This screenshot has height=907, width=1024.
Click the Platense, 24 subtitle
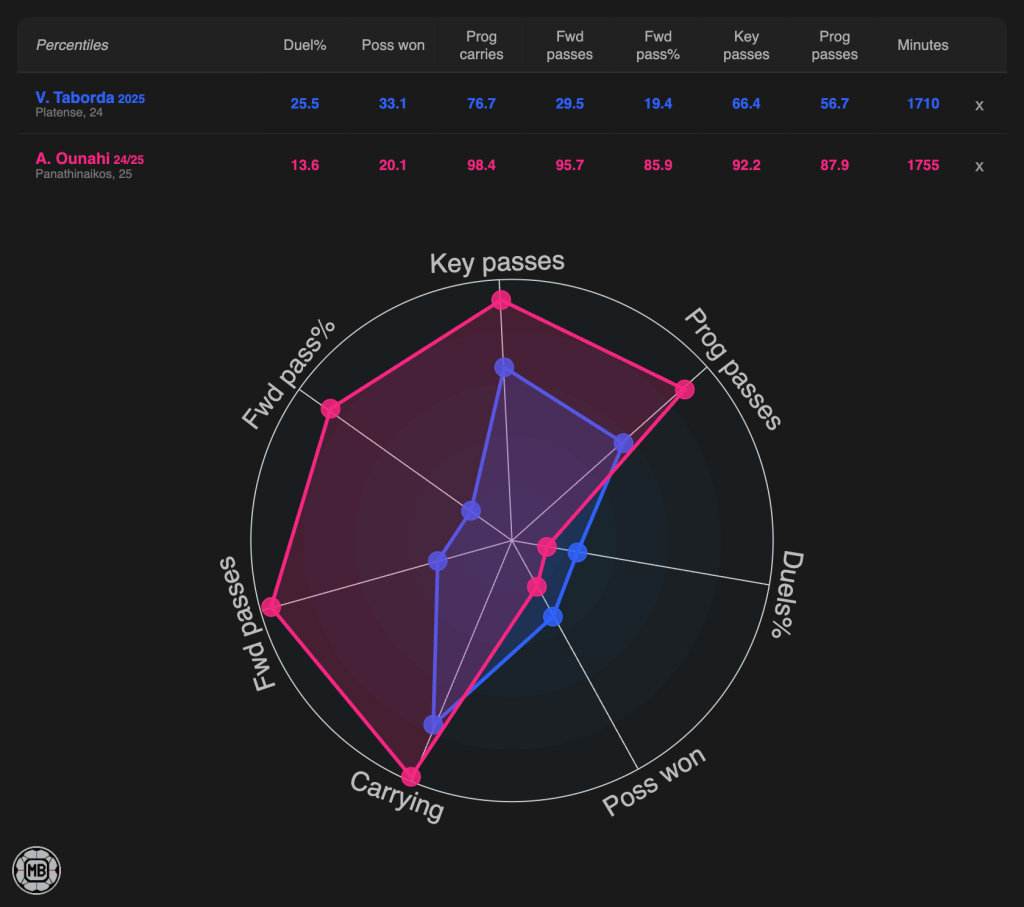coord(69,113)
